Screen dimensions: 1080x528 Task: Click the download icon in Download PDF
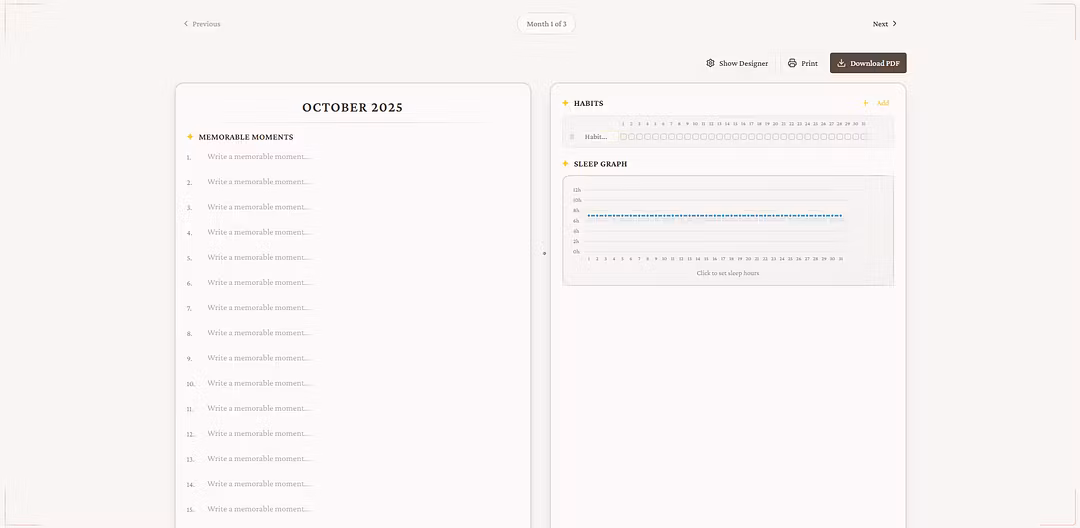coord(841,63)
